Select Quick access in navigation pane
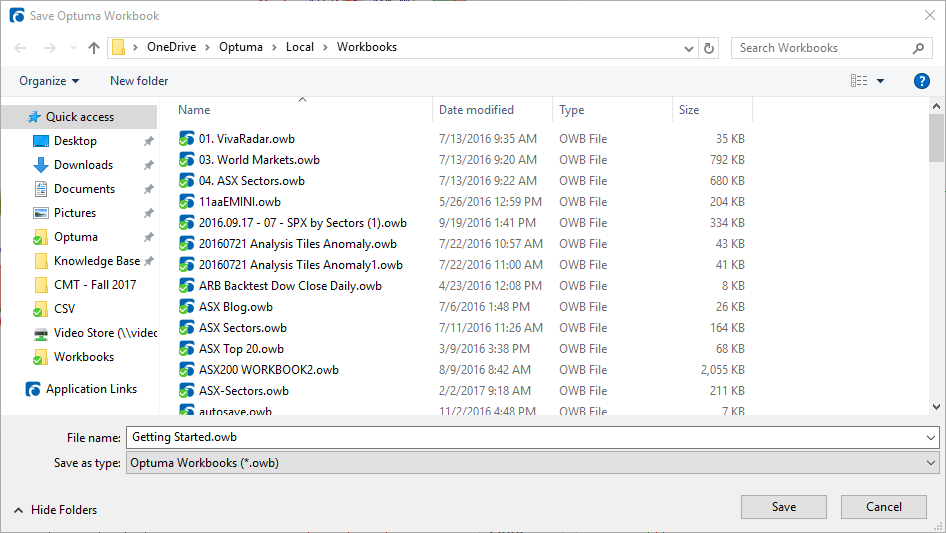The width and height of the screenshot is (946, 533). [x=78, y=117]
